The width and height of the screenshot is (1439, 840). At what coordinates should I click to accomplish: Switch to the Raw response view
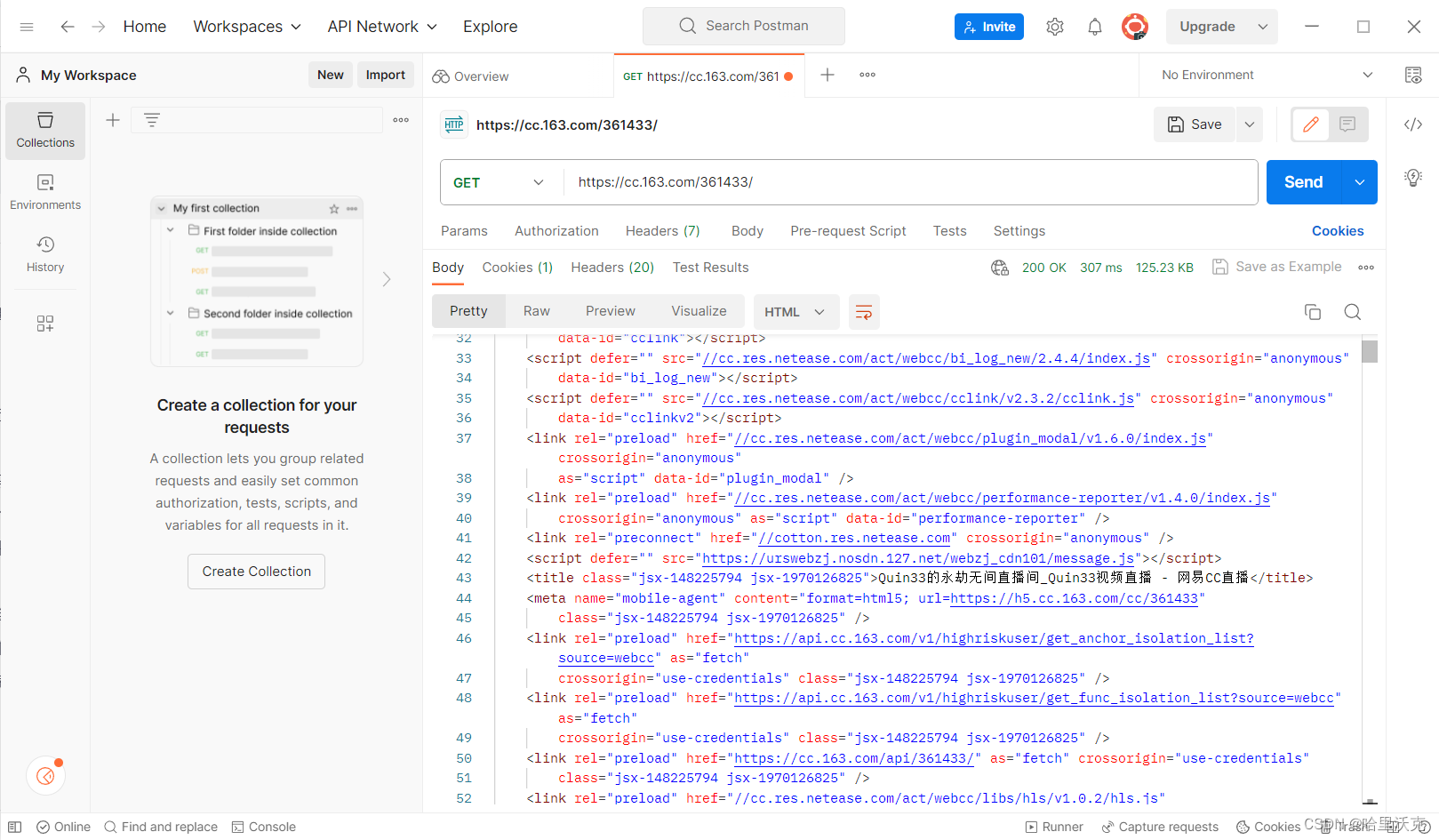pyautogui.click(x=536, y=311)
